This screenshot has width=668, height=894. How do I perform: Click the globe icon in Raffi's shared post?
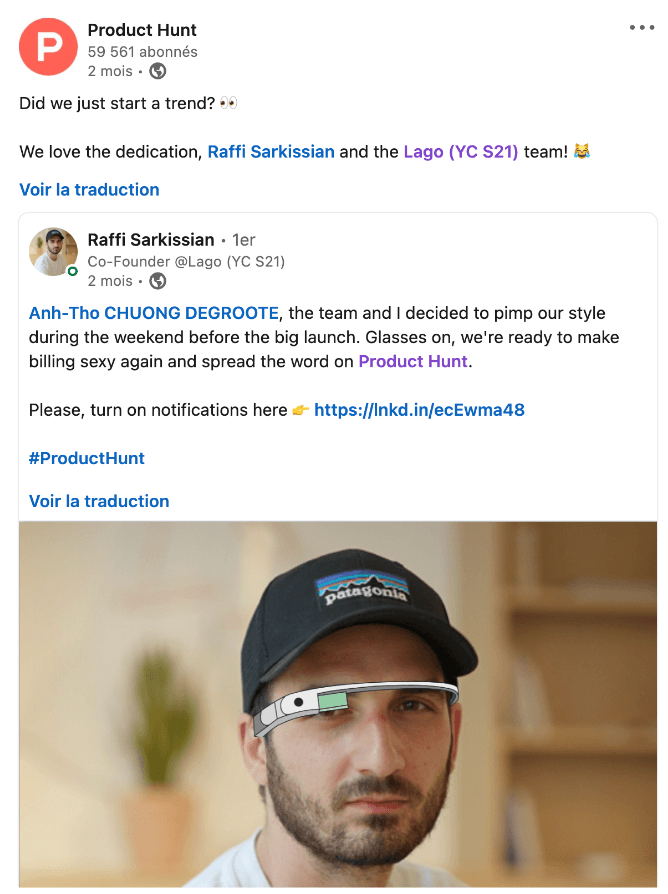coord(158,281)
